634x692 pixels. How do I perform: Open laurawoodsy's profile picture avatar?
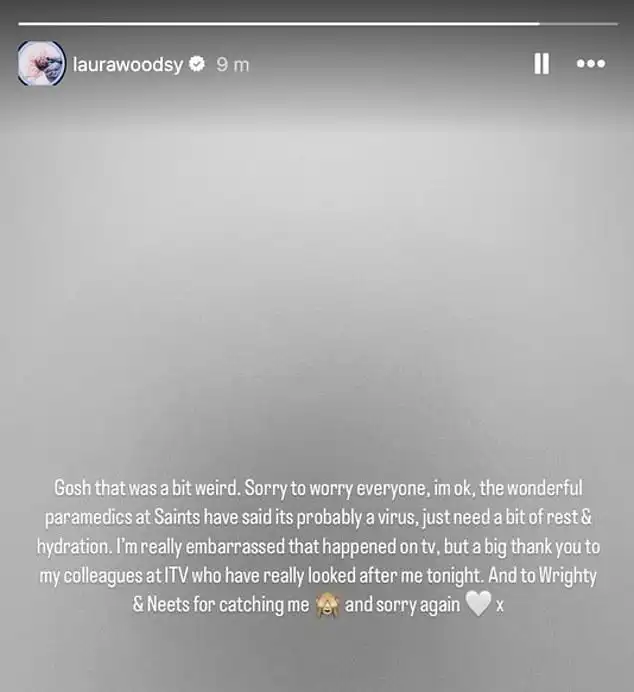(x=41, y=64)
